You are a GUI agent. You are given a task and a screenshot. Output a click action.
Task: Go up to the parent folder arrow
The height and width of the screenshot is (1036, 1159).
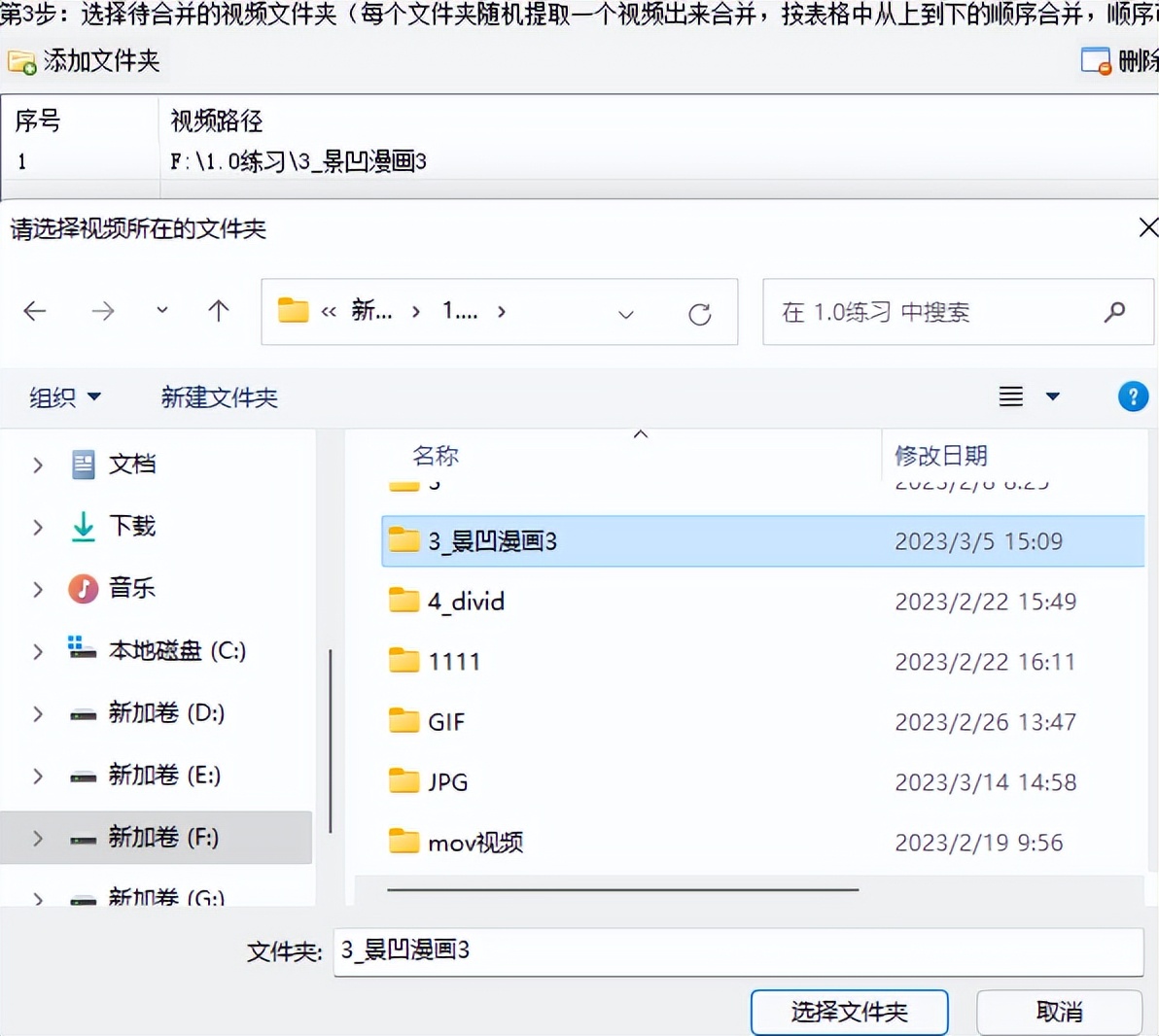pos(218,312)
